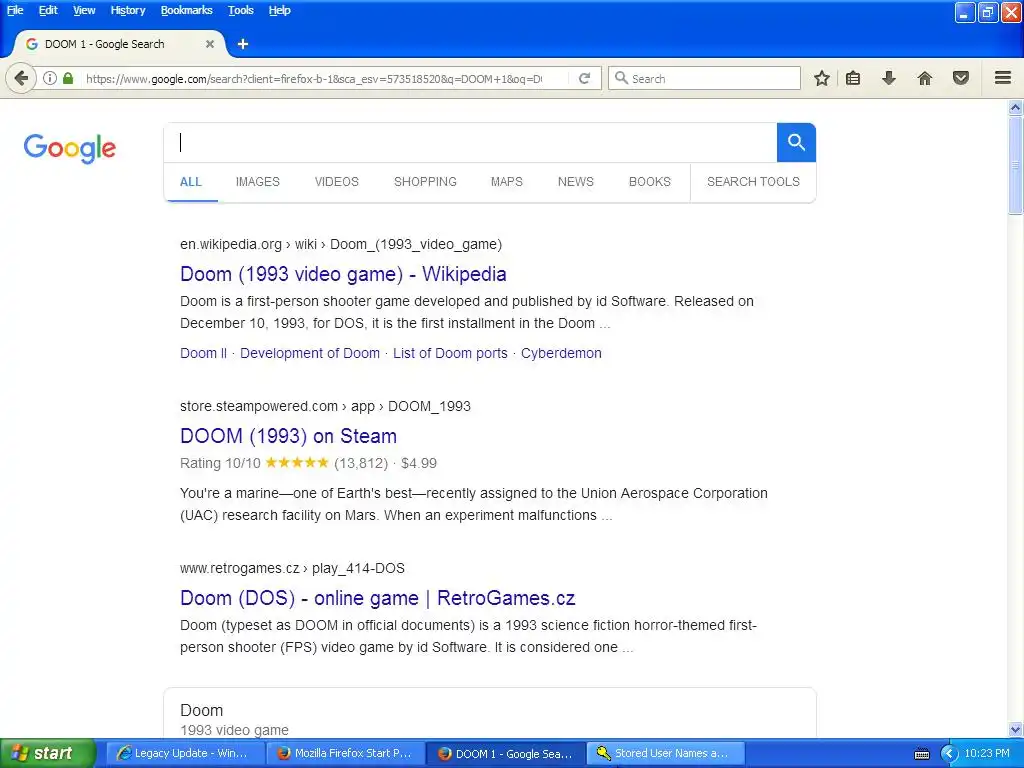Image resolution: width=1024 pixels, height=768 pixels.
Task: Click the Steam five-star rating
Action: tap(297, 463)
